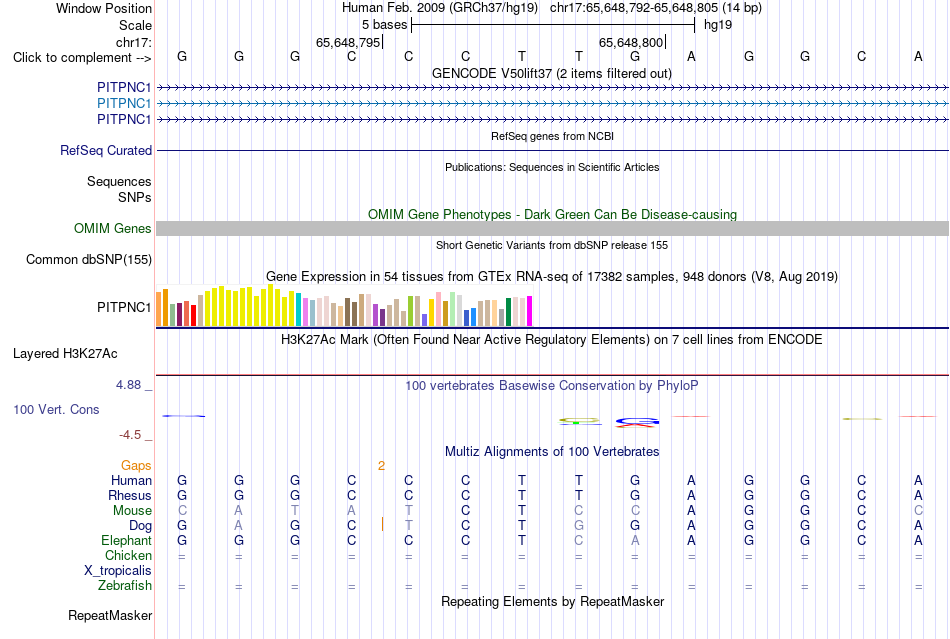Open '100 vertebrates Basewise Conservation by PhyloP' title
950x639 pixels.
tap(551, 386)
